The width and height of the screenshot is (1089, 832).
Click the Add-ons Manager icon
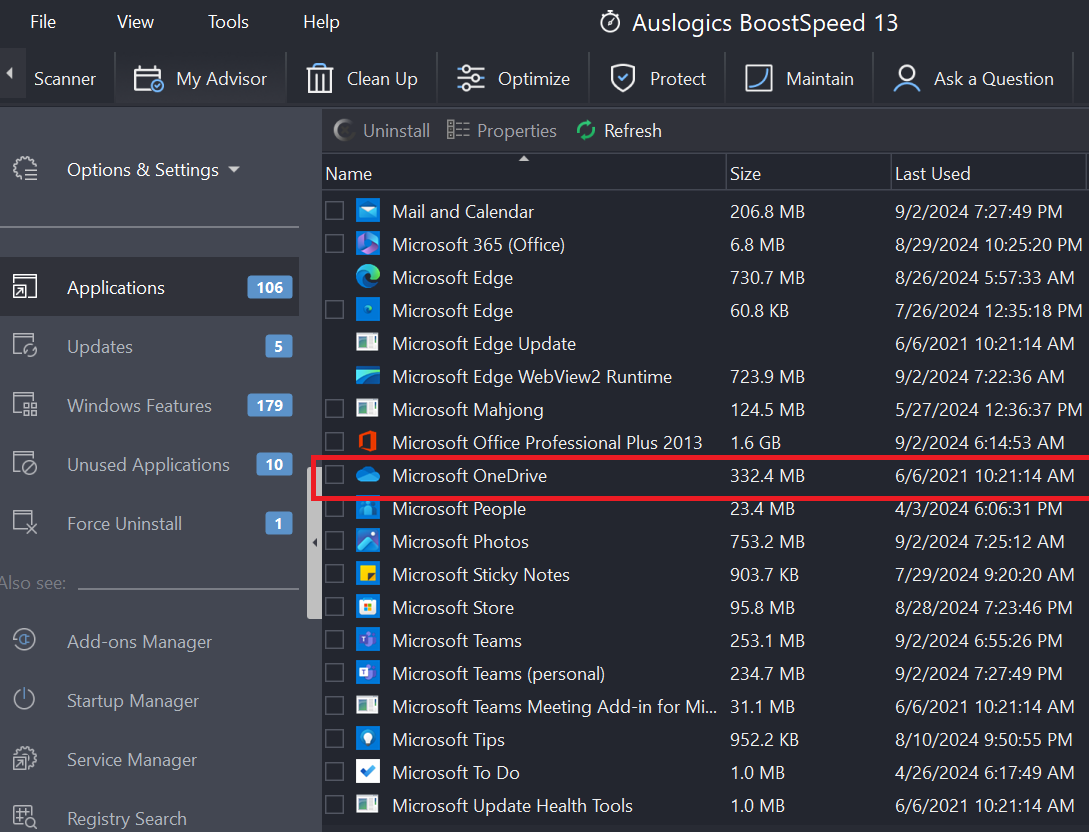pyautogui.click(x=24, y=640)
